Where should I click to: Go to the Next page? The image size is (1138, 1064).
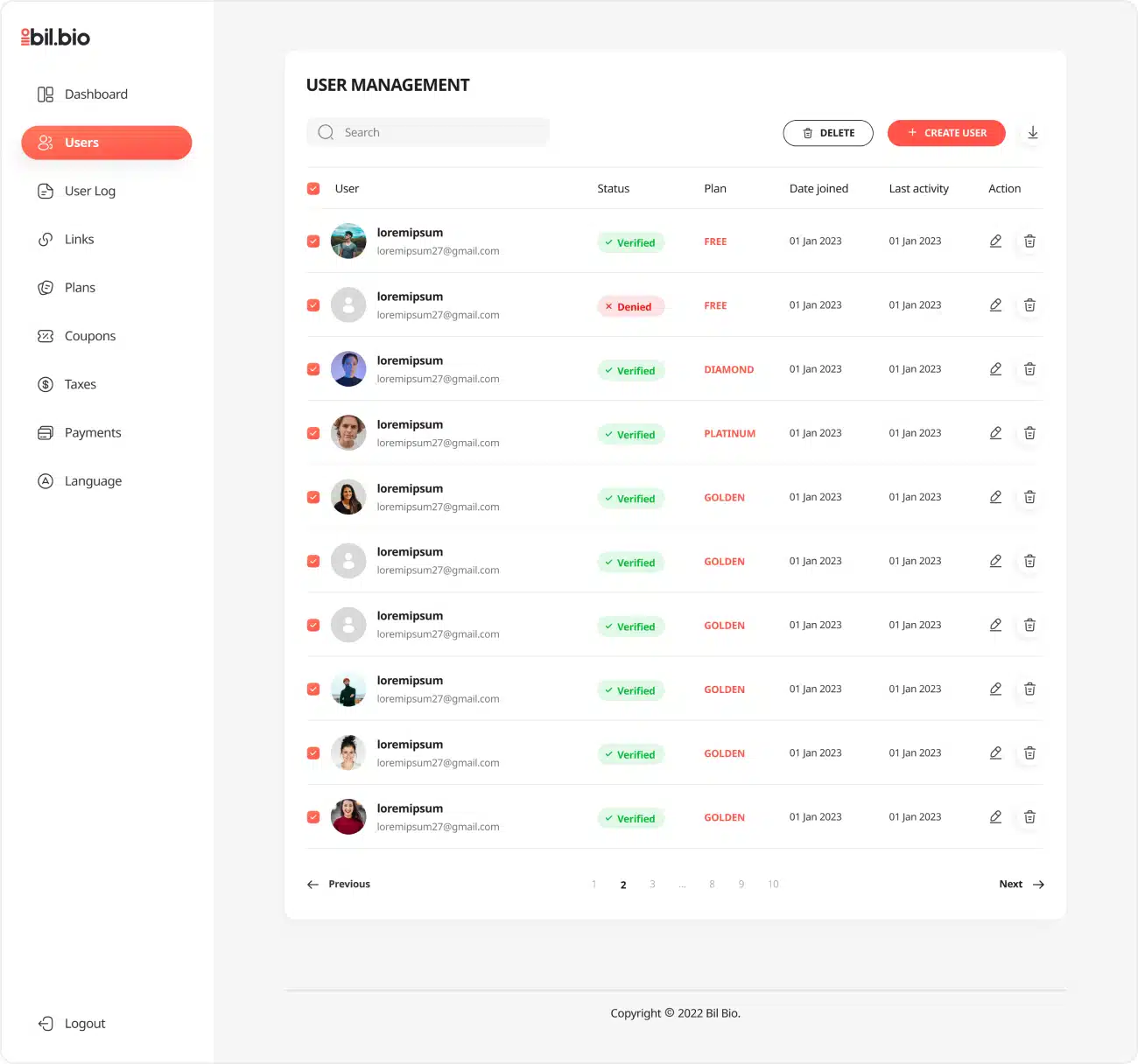(1021, 885)
